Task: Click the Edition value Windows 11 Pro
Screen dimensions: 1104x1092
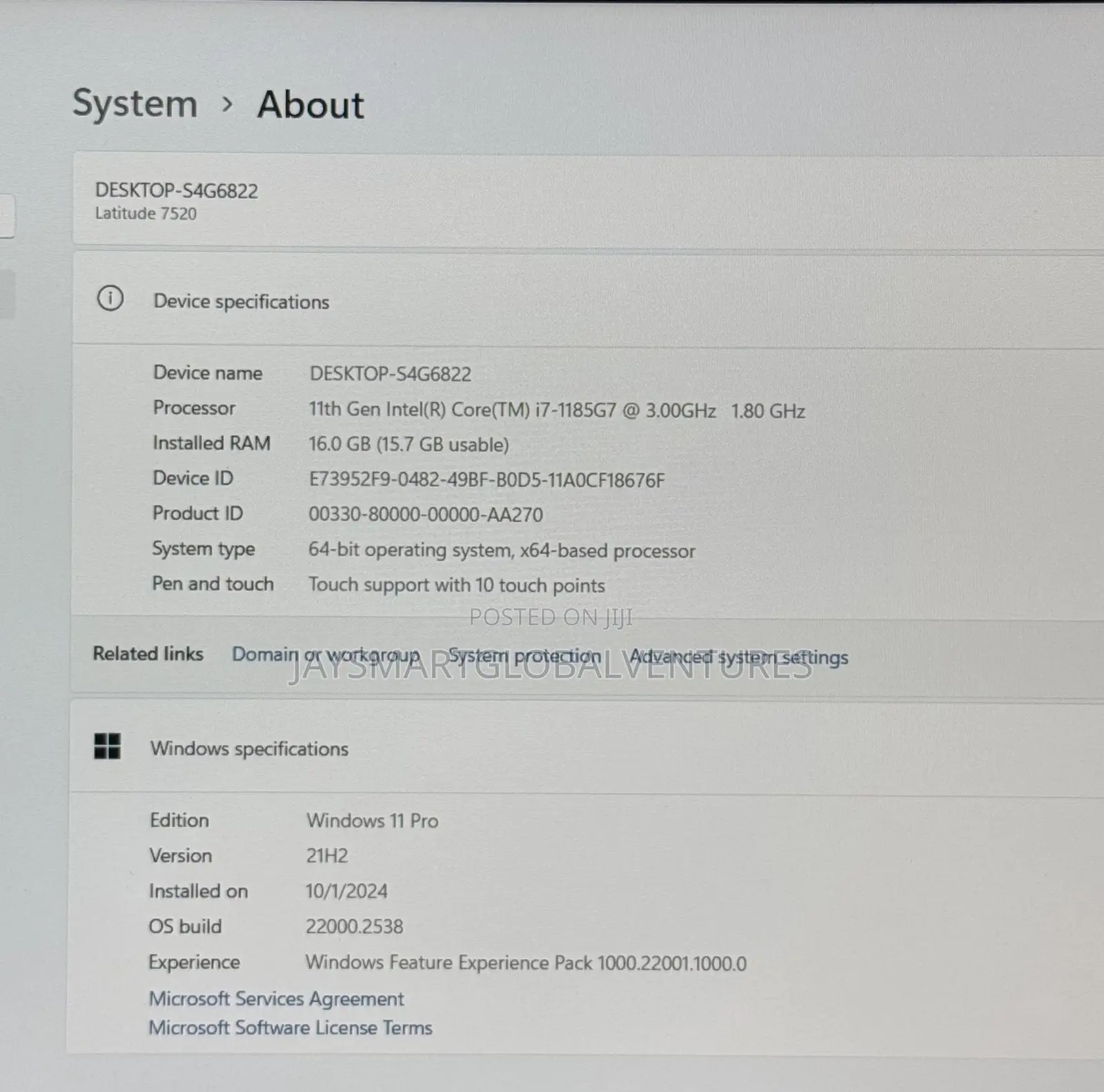Action: [x=373, y=821]
